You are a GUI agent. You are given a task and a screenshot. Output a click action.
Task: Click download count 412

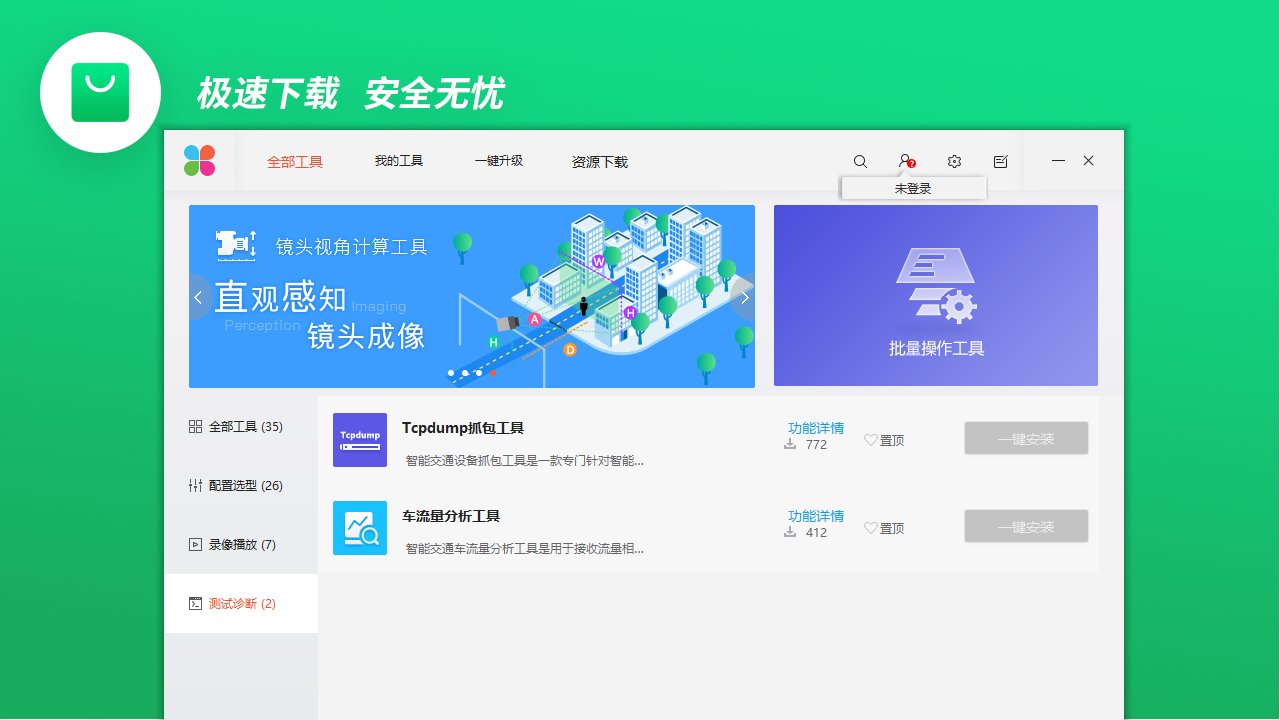[x=816, y=533]
